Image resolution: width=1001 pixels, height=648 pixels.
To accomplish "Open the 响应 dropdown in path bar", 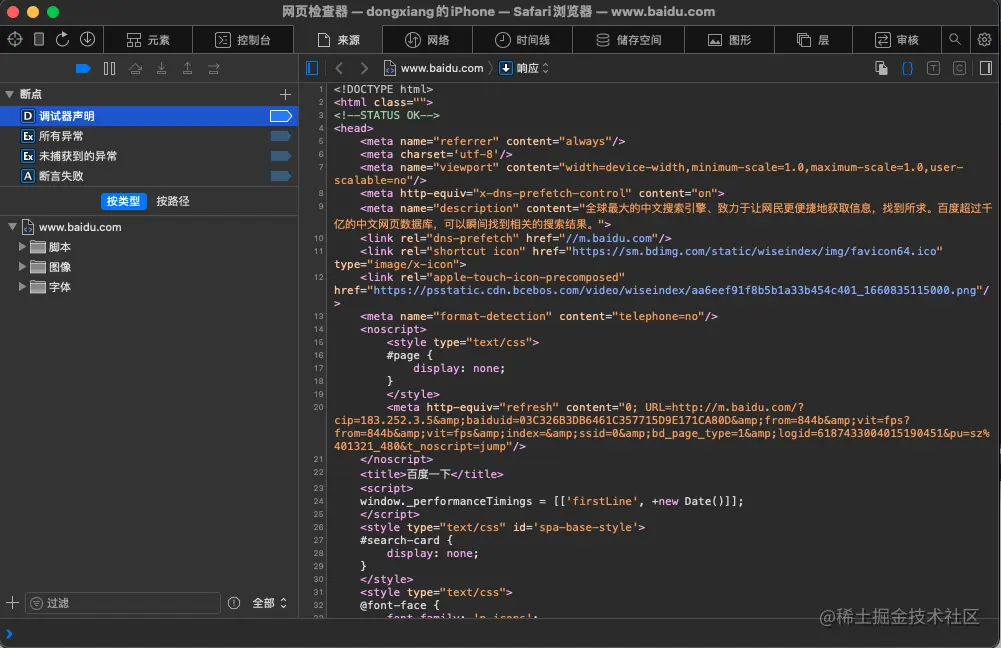I will pyautogui.click(x=526, y=68).
